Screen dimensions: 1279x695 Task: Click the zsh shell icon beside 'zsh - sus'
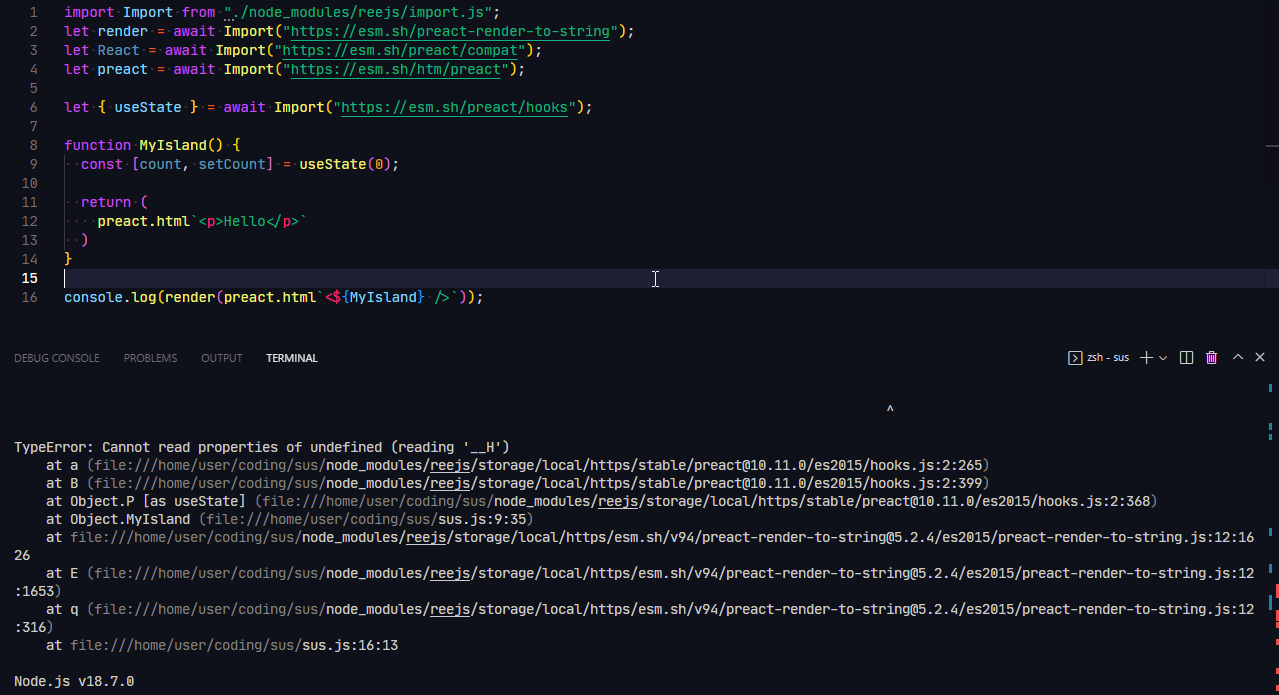[x=1073, y=357]
